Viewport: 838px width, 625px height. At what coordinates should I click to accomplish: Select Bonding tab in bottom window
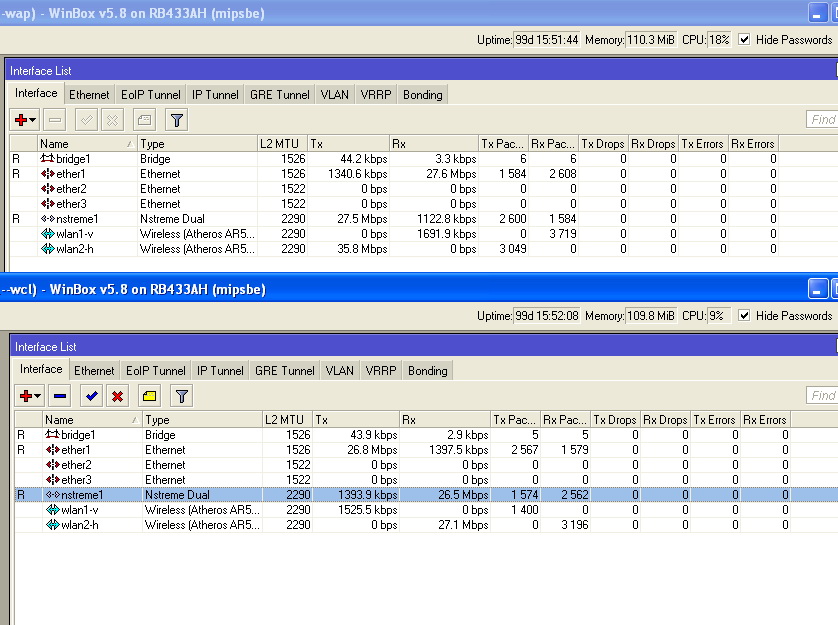pyautogui.click(x=428, y=371)
